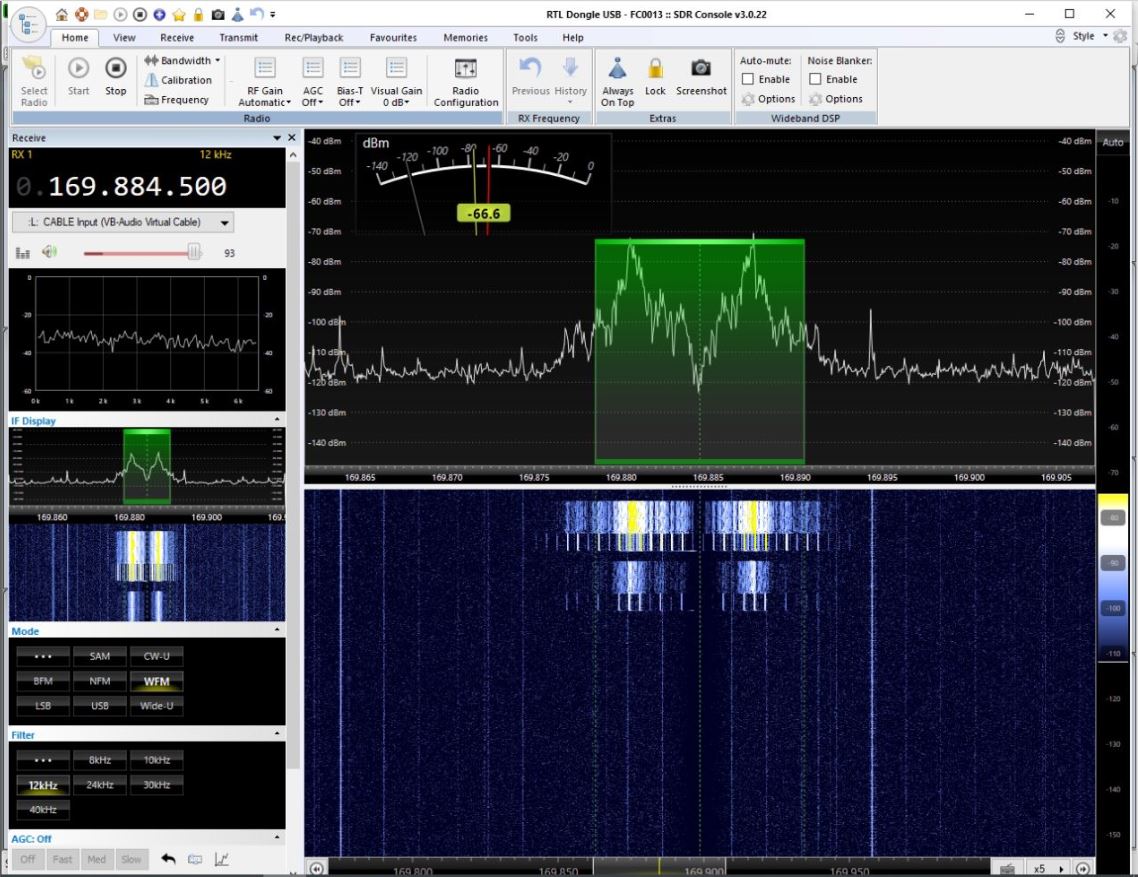
Task: Open the AGC Off dropdown in the ribbon
Action: pyautogui.click(x=313, y=82)
